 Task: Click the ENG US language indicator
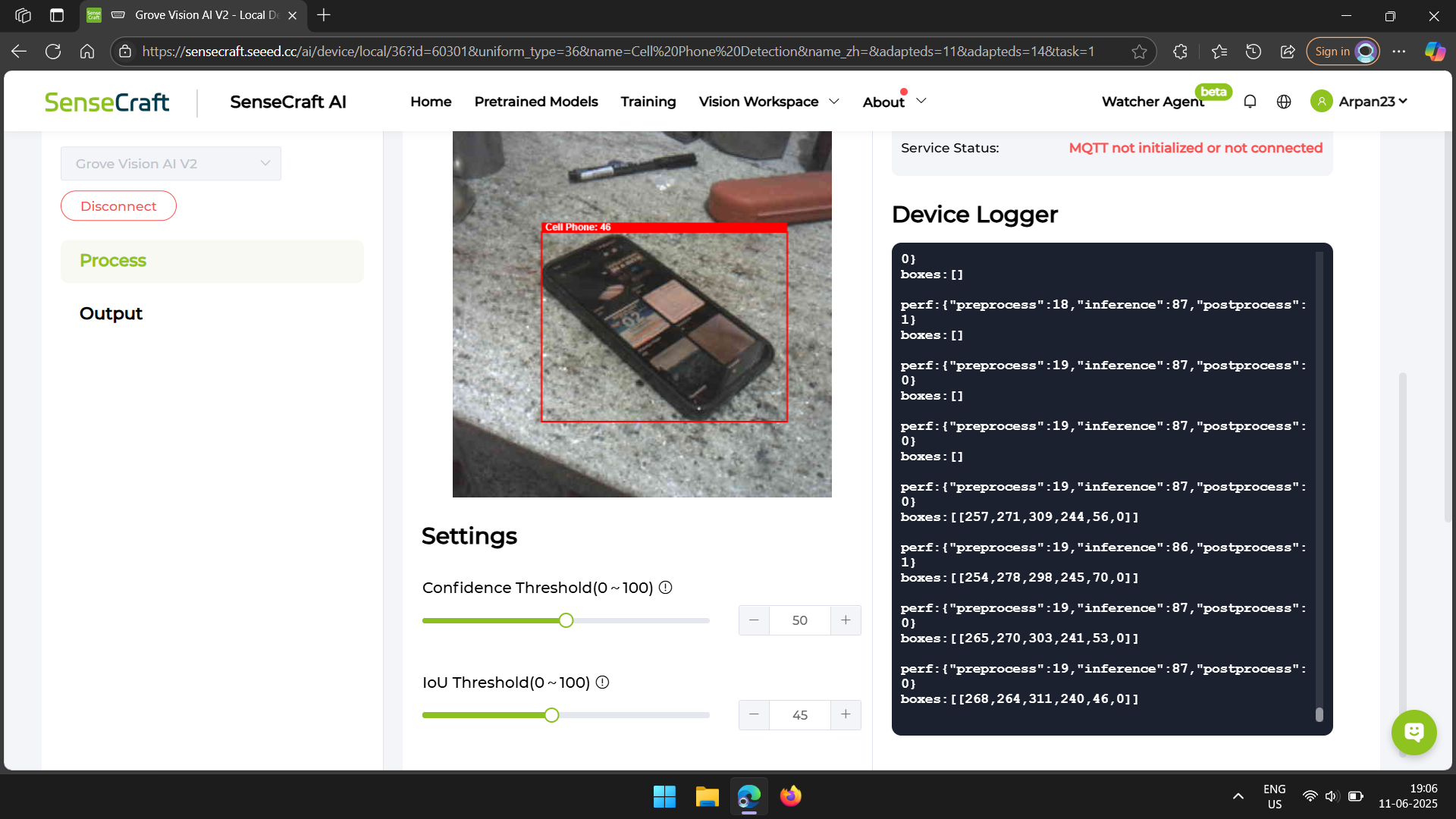click(x=1274, y=796)
